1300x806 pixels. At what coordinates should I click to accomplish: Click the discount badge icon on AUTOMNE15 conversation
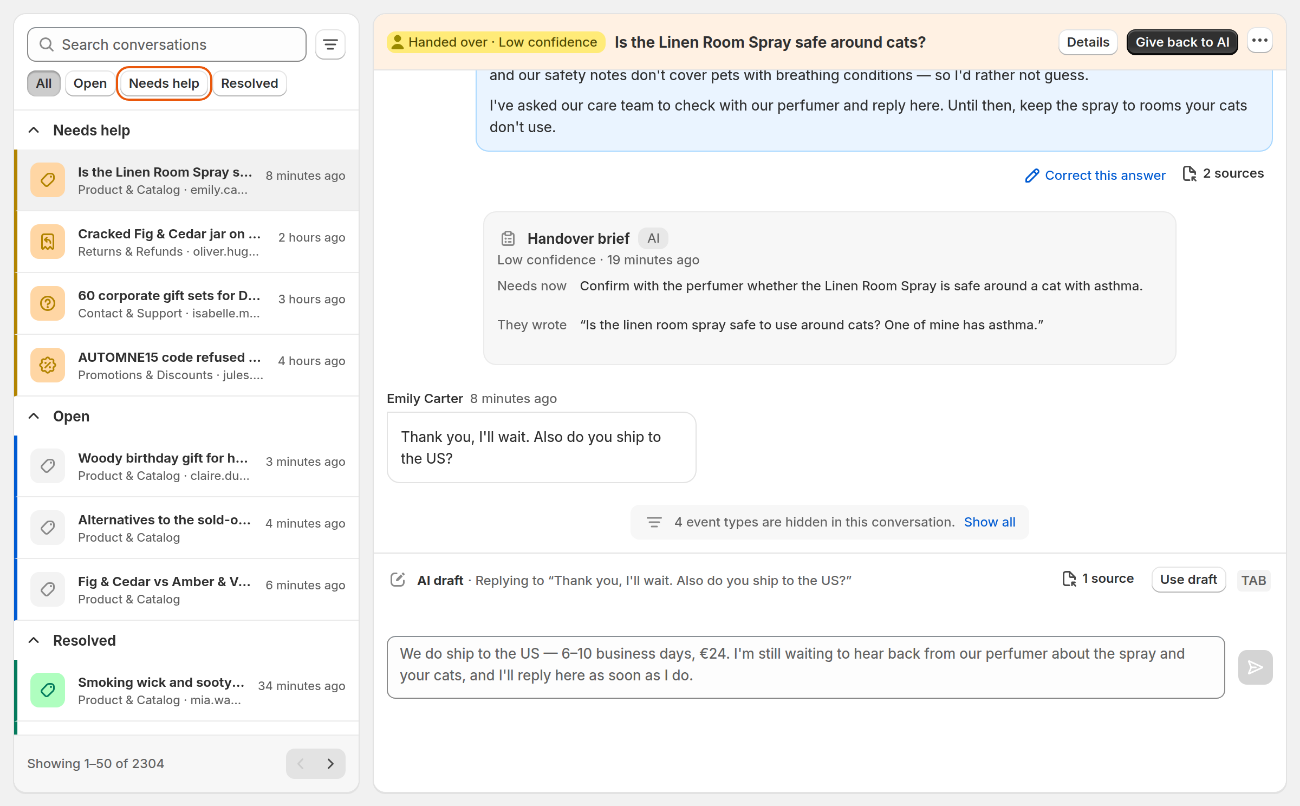click(47, 366)
